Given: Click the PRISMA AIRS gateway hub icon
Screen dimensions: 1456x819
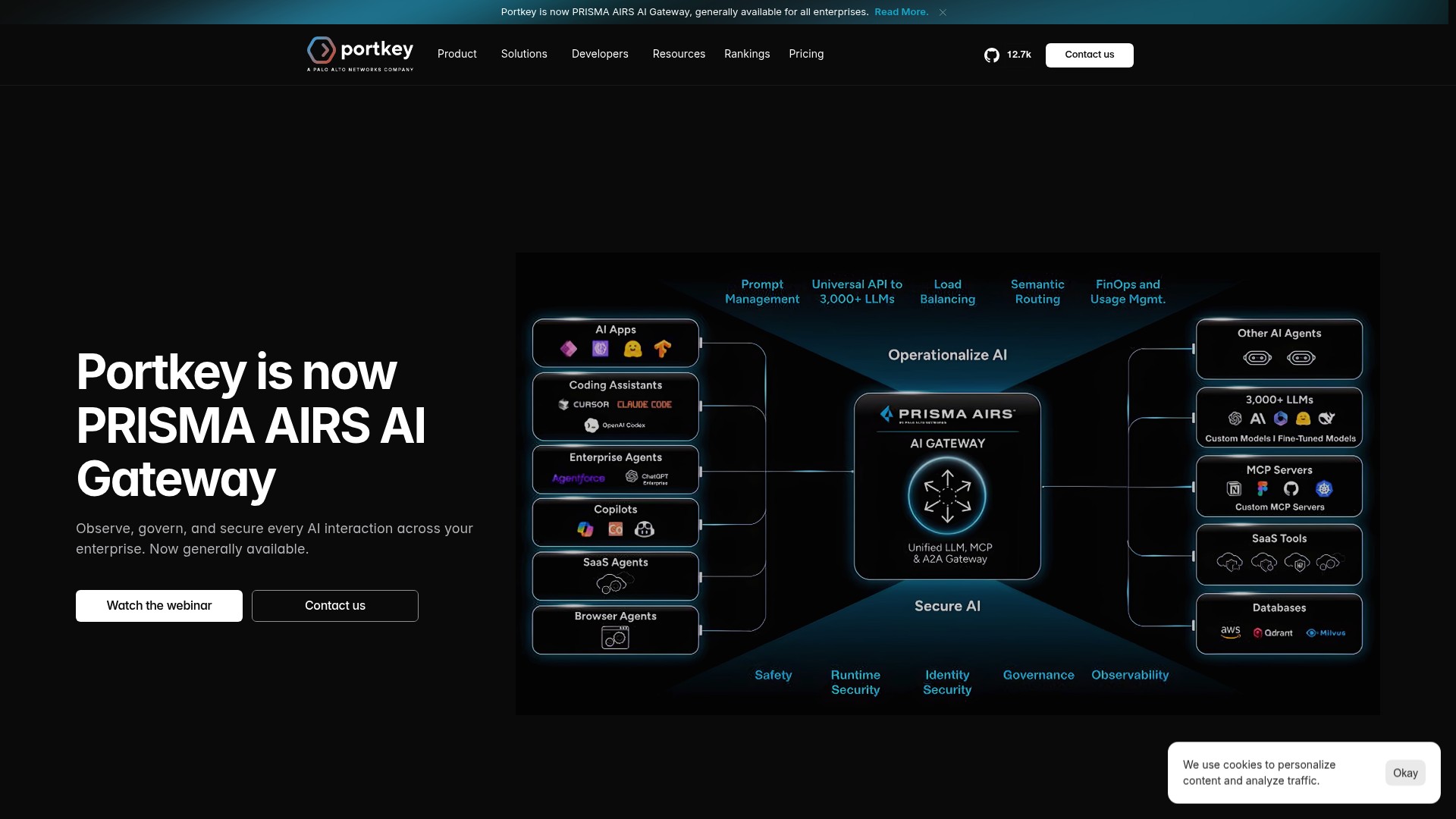Looking at the screenshot, I should pyautogui.click(x=947, y=496).
